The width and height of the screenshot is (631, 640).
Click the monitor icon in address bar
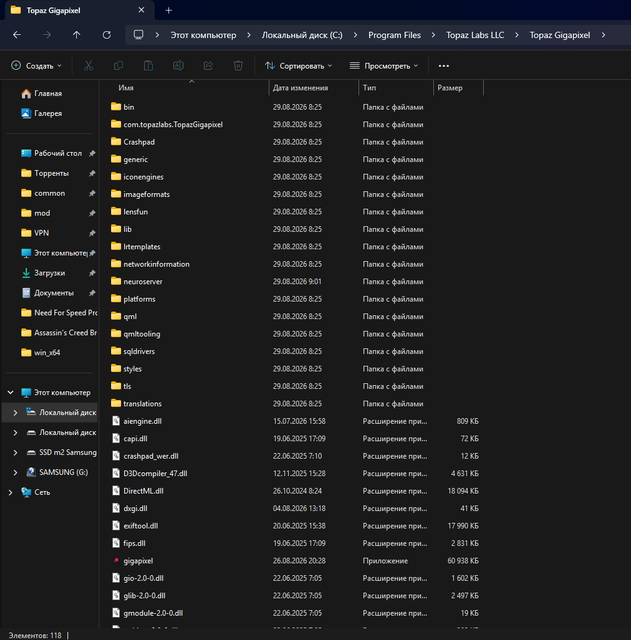138,35
